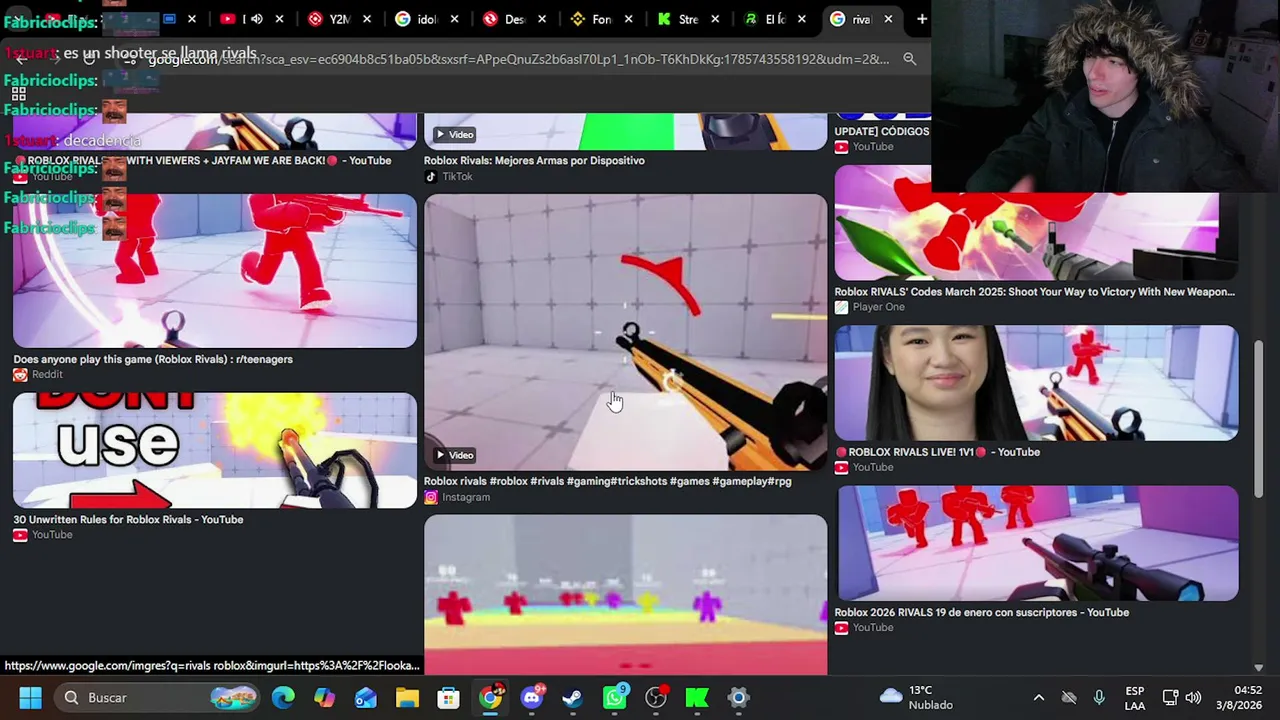Image resolution: width=1280 pixels, height=720 pixels.
Task: Click the scrollbar down arrow
Action: (x=1258, y=667)
